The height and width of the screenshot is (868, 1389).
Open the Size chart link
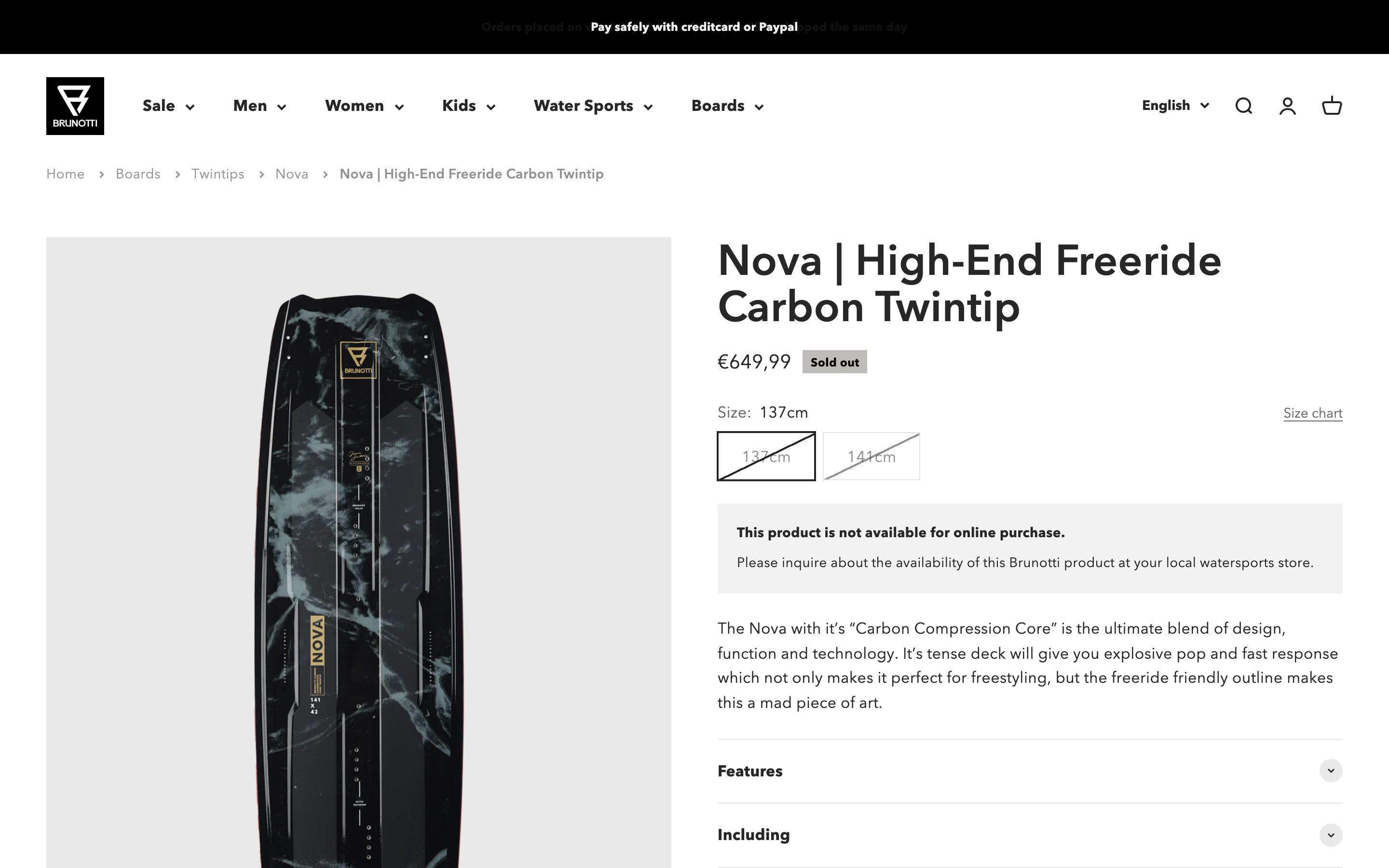pos(1313,413)
